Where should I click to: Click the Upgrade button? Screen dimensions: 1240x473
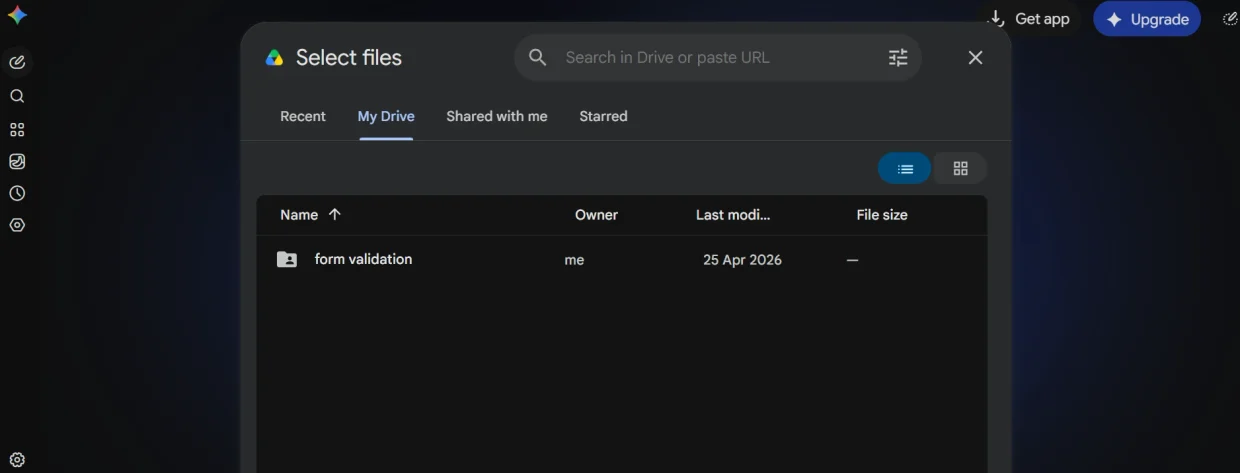pyautogui.click(x=1147, y=19)
